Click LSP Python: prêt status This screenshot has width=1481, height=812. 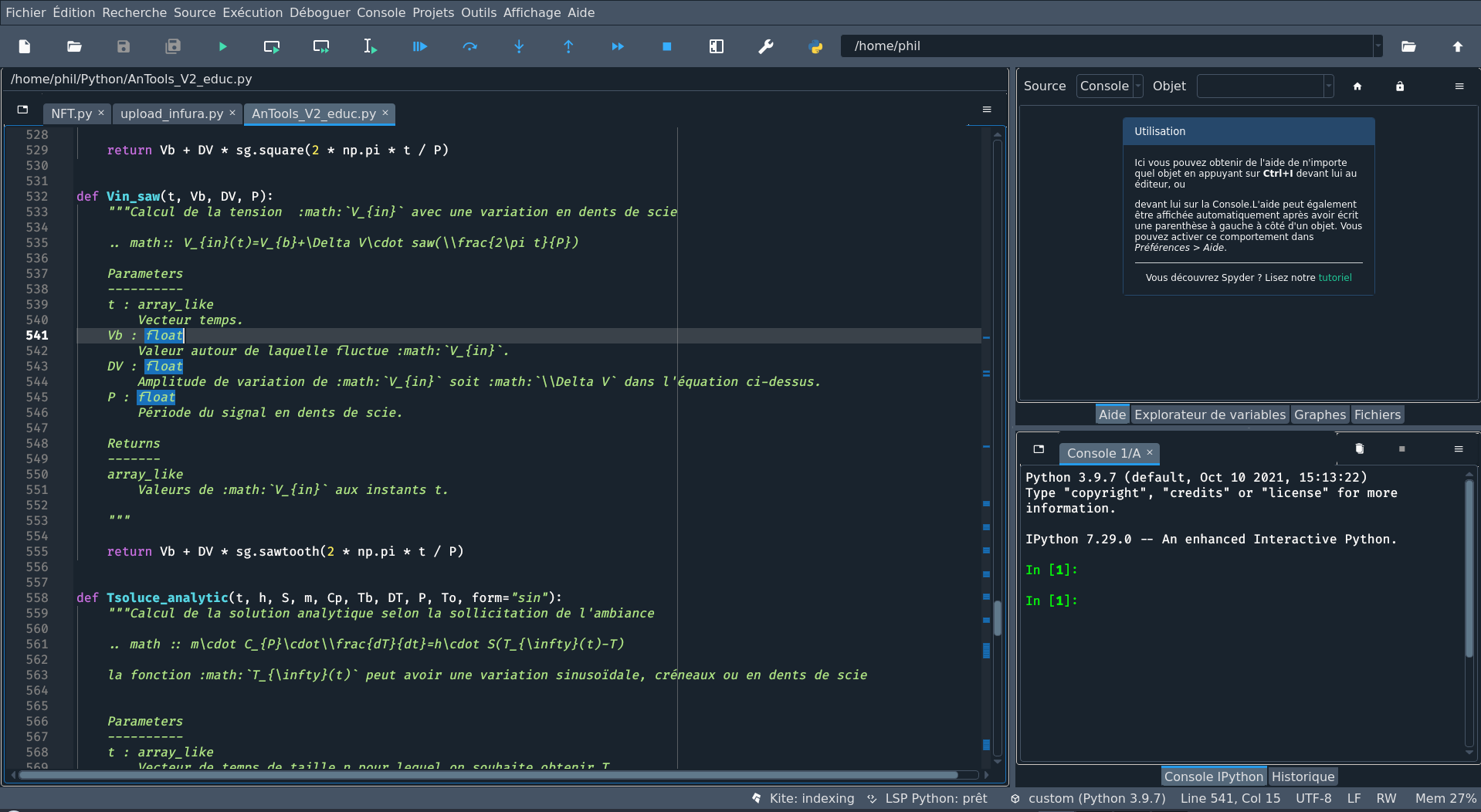point(927,798)
